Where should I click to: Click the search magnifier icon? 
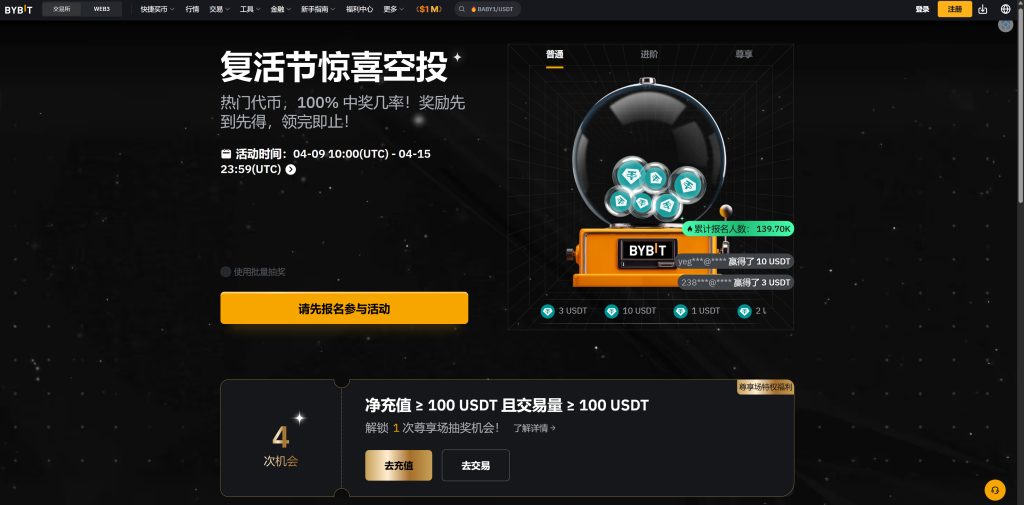coord(462,9)
